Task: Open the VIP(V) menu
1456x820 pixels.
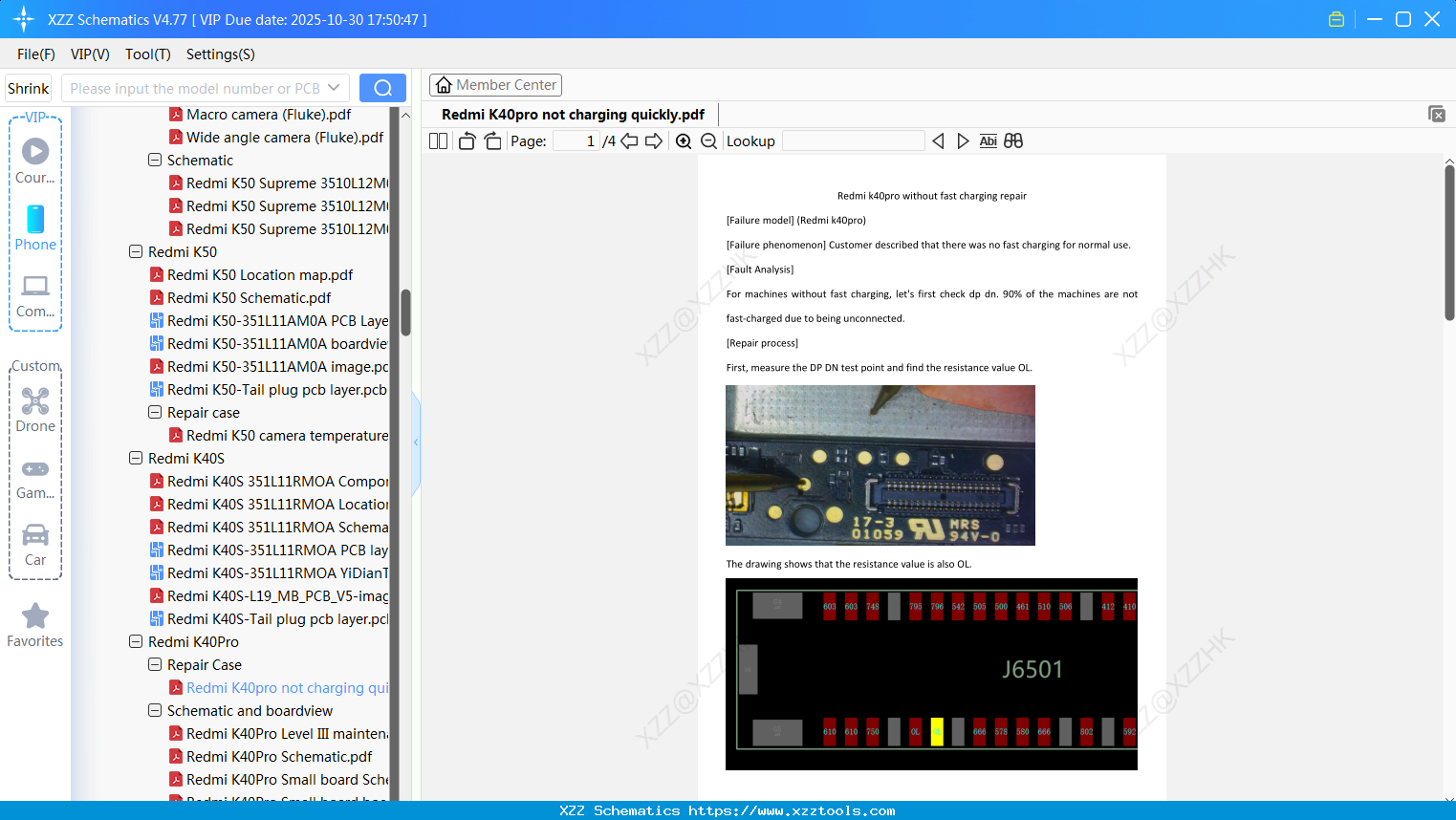Action: click(x=90, y=54)
